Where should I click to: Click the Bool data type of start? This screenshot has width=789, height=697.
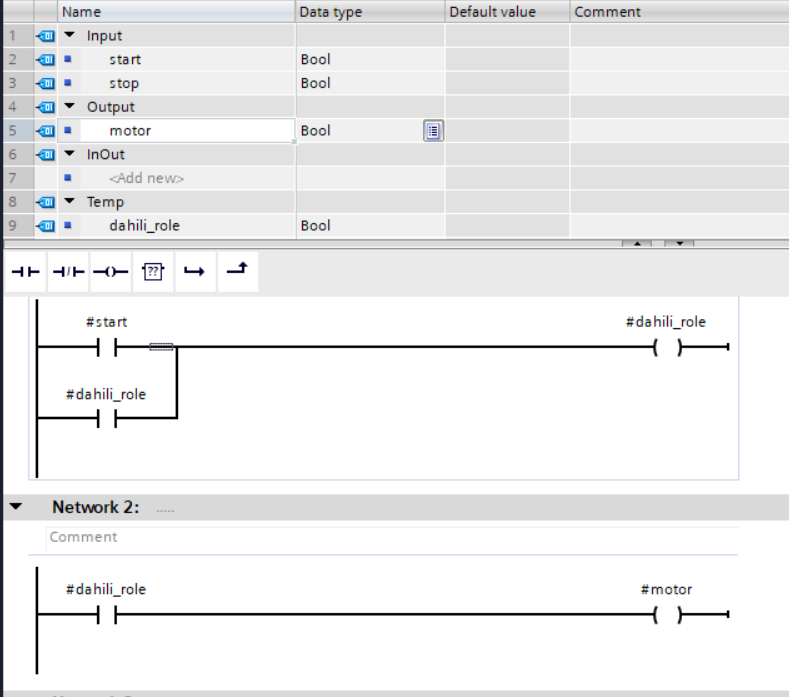click(x=315, y=59)
